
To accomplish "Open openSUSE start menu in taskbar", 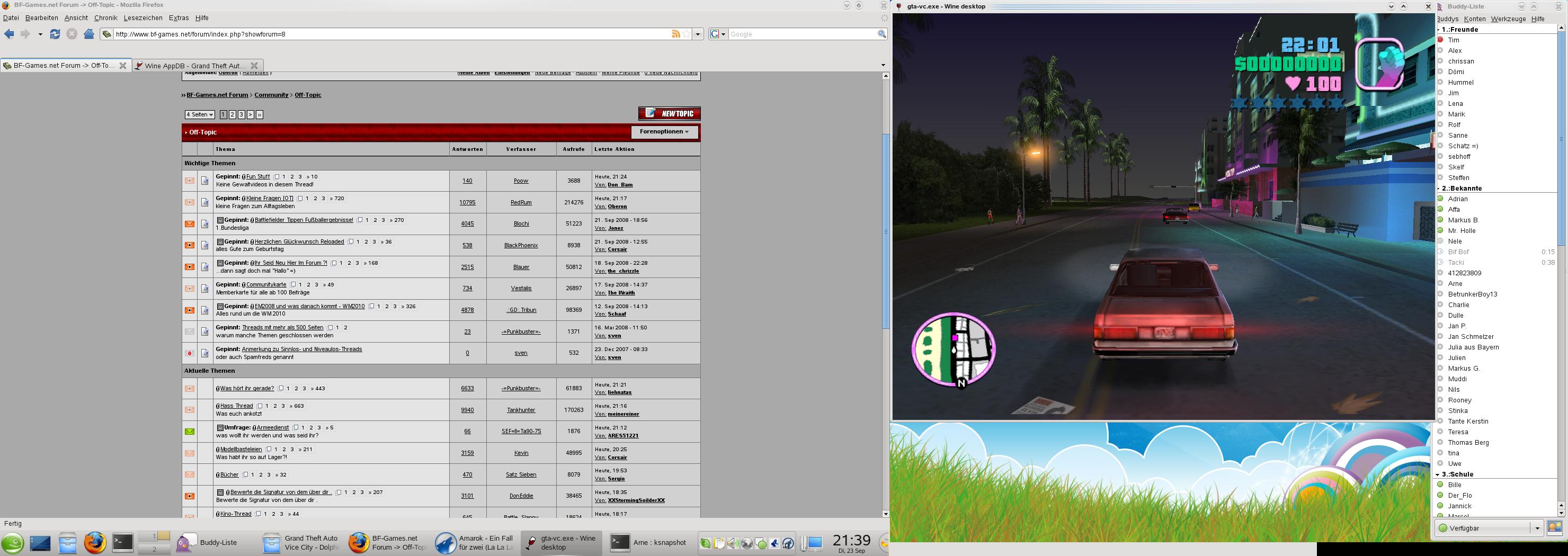I will click(x=12, y=543).
